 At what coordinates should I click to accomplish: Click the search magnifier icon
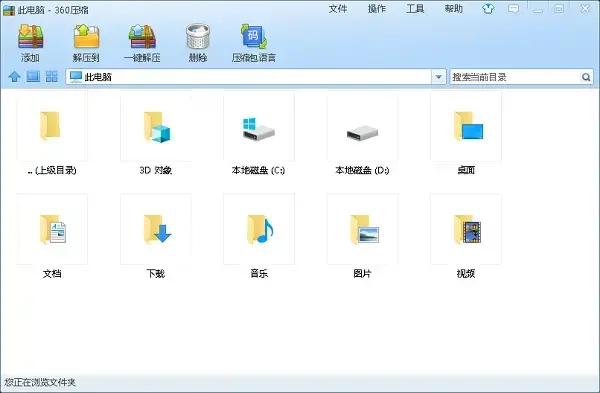(x=586, y=77)
